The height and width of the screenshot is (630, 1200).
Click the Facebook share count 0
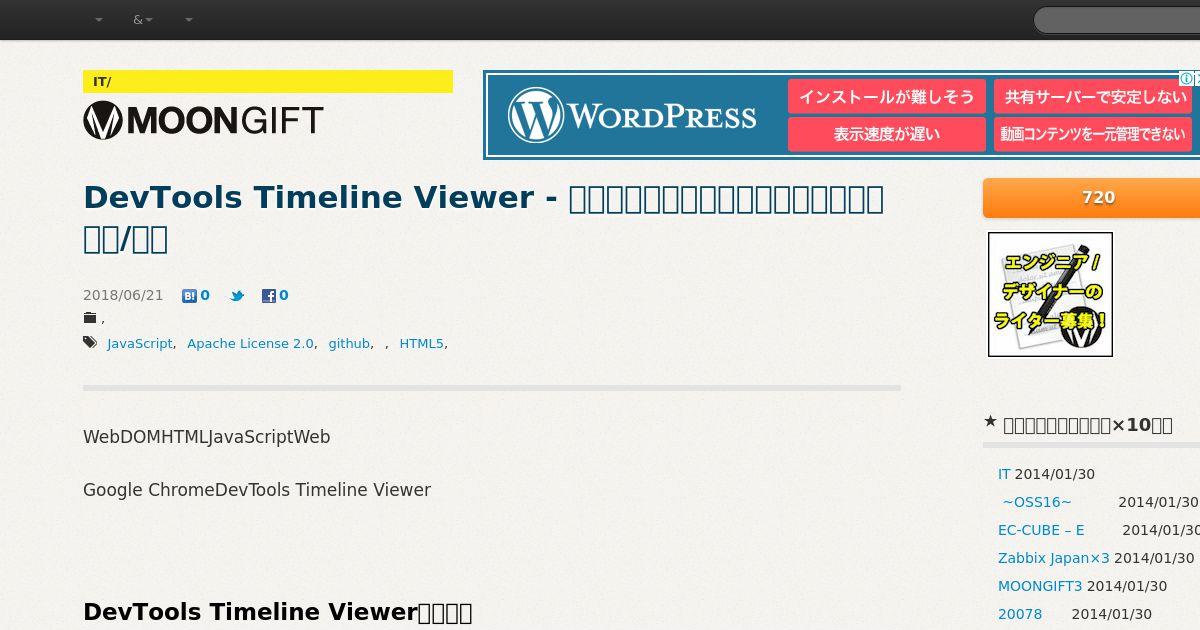[x=284, y=296]
